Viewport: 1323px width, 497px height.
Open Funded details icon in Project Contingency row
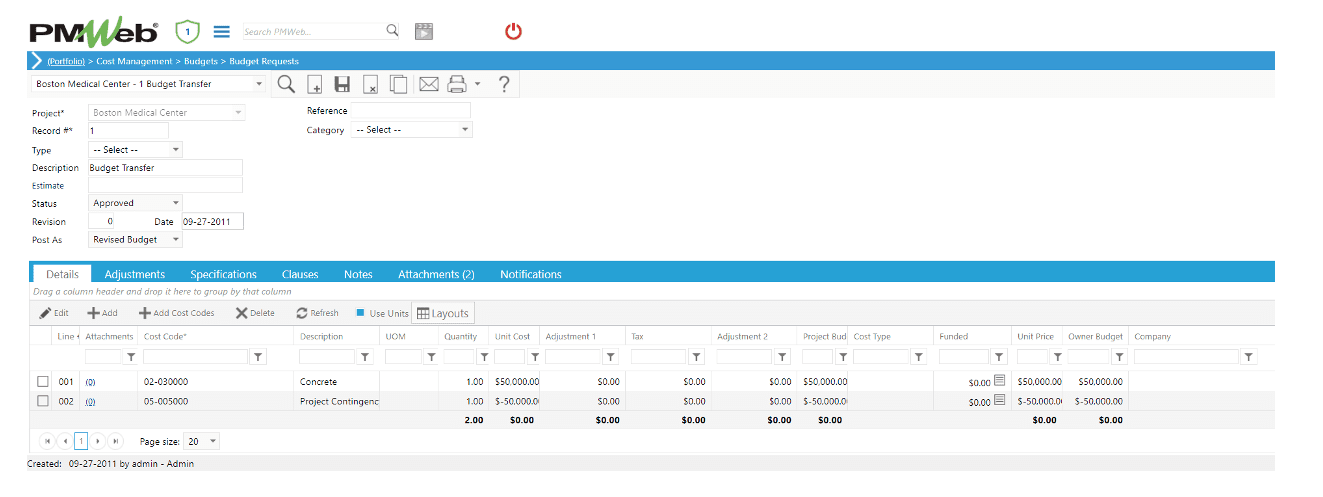(999, 400)
